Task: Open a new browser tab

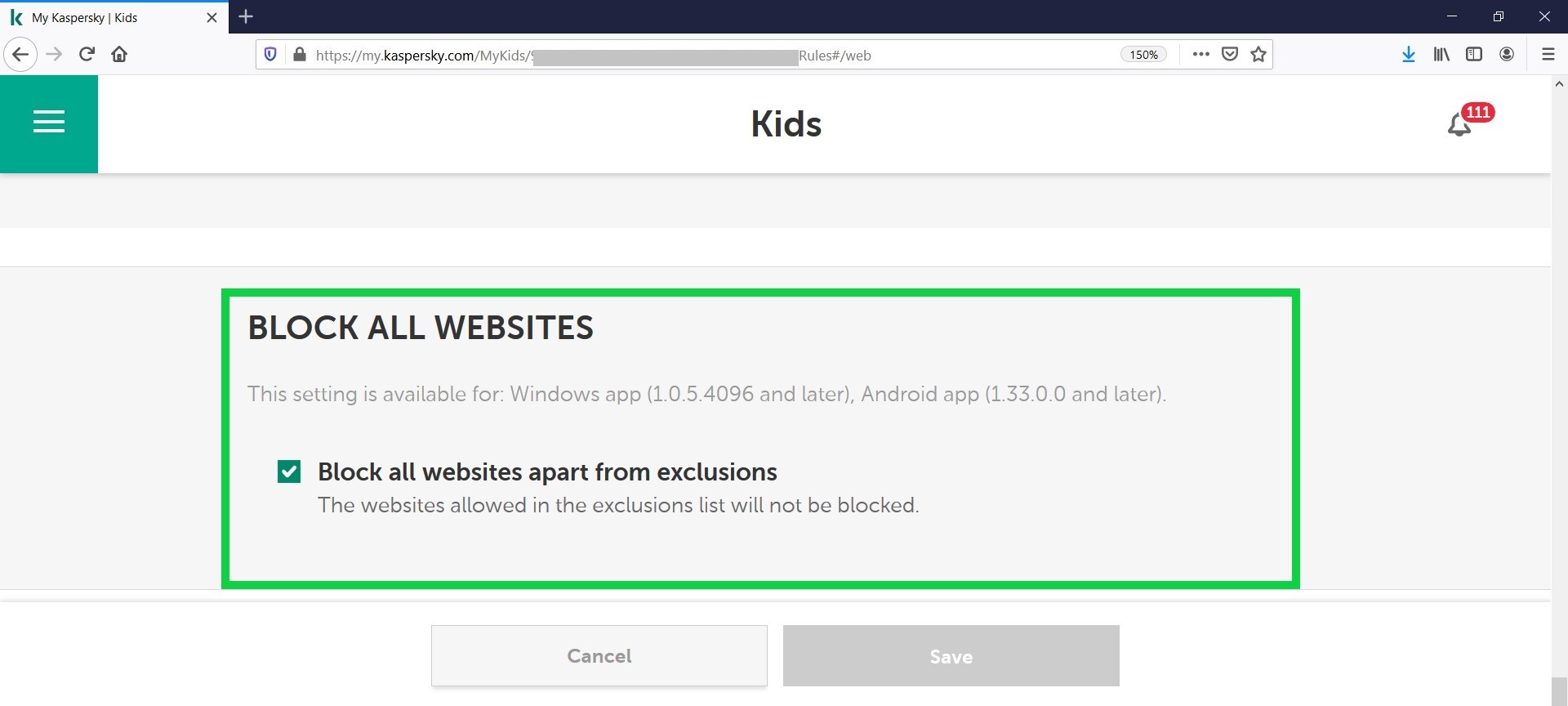Action: (246, 16)
